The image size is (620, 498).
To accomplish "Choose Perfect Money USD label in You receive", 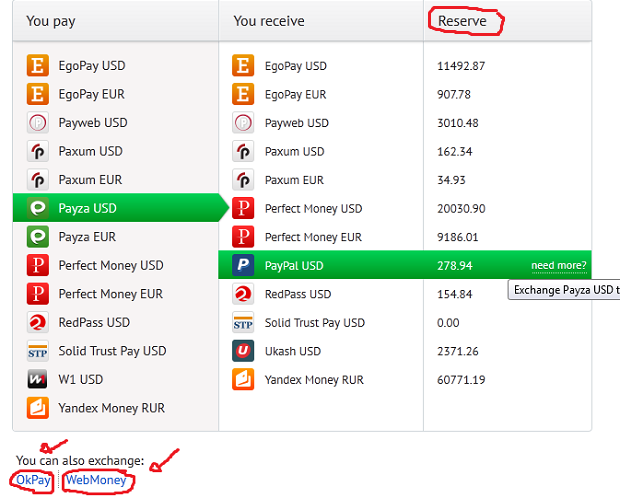I will tap(314, 209).
